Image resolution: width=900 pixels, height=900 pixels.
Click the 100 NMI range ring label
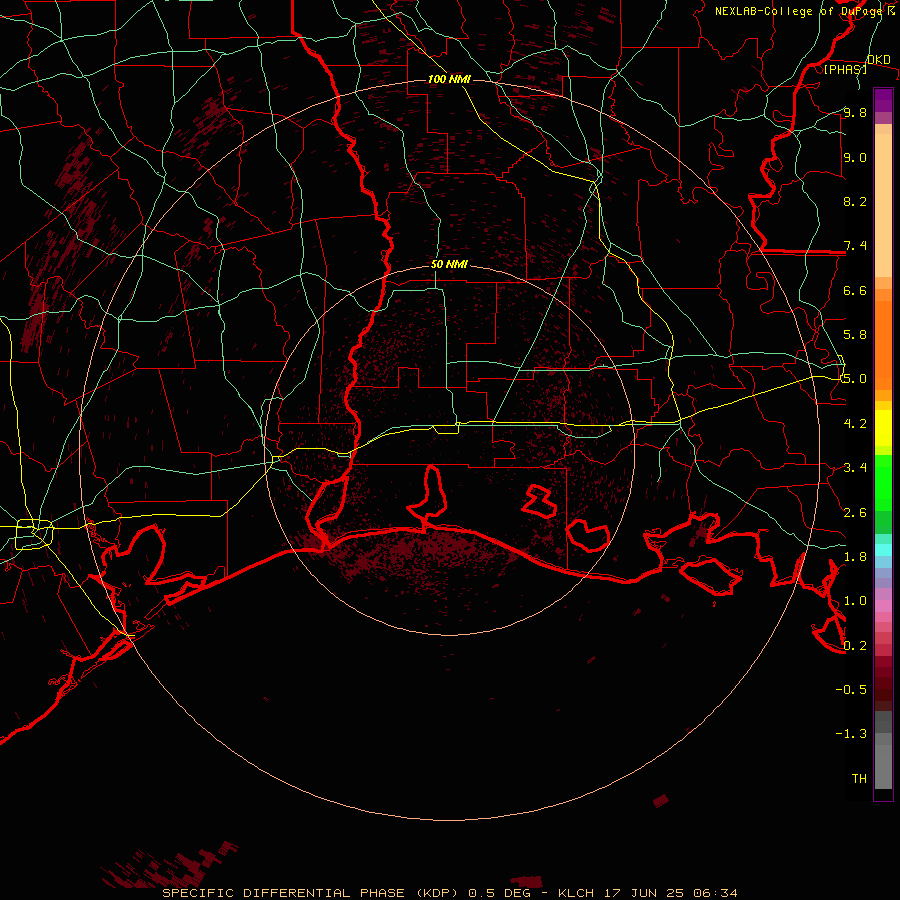coord(449,79)
